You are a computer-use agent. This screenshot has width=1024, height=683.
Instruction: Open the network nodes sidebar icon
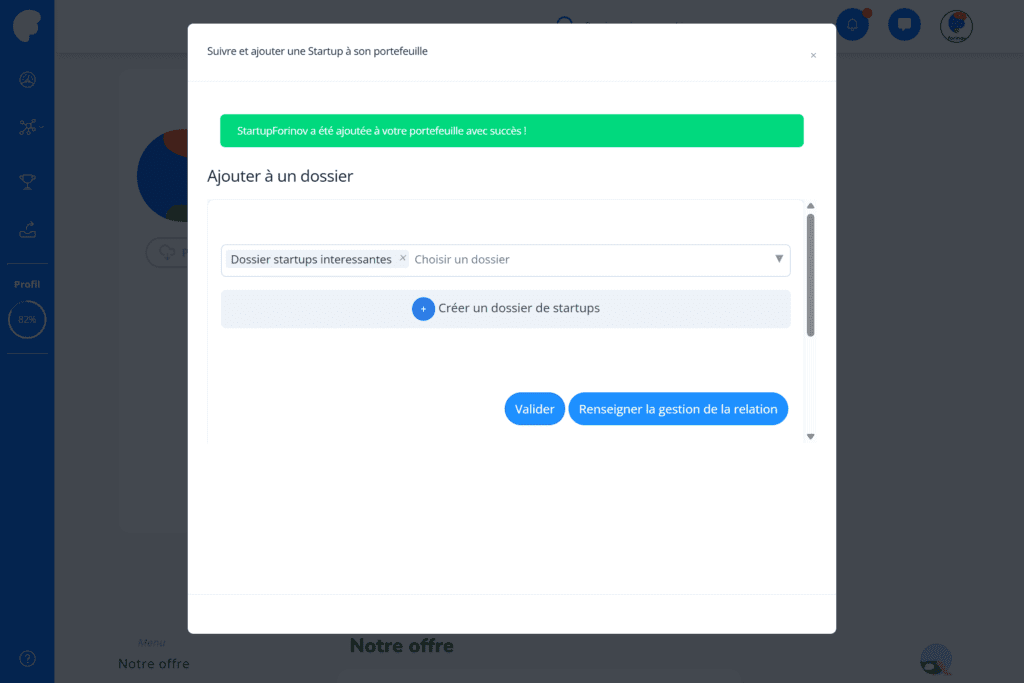27,127
